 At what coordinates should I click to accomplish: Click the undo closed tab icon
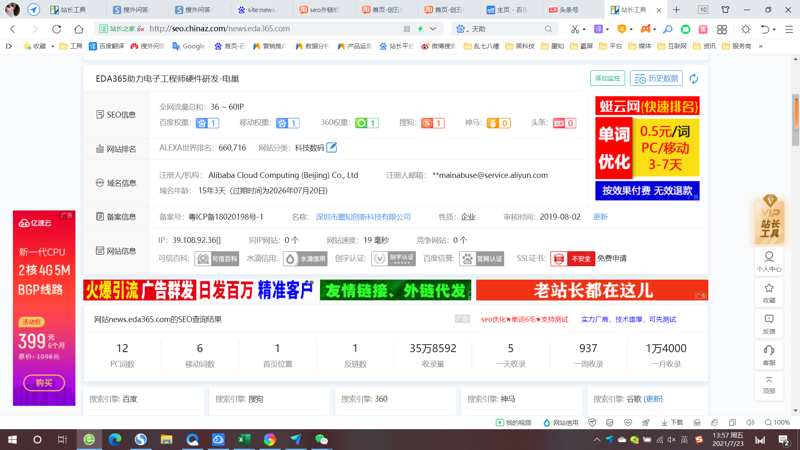(764, 29)
